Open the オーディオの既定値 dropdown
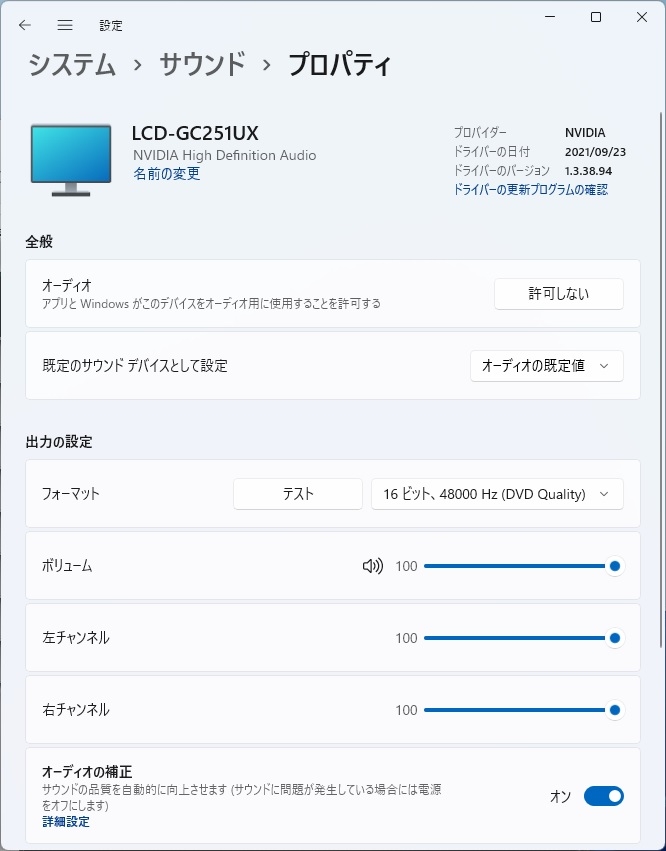This screenshot has height=851, width=666. [546, 366]
